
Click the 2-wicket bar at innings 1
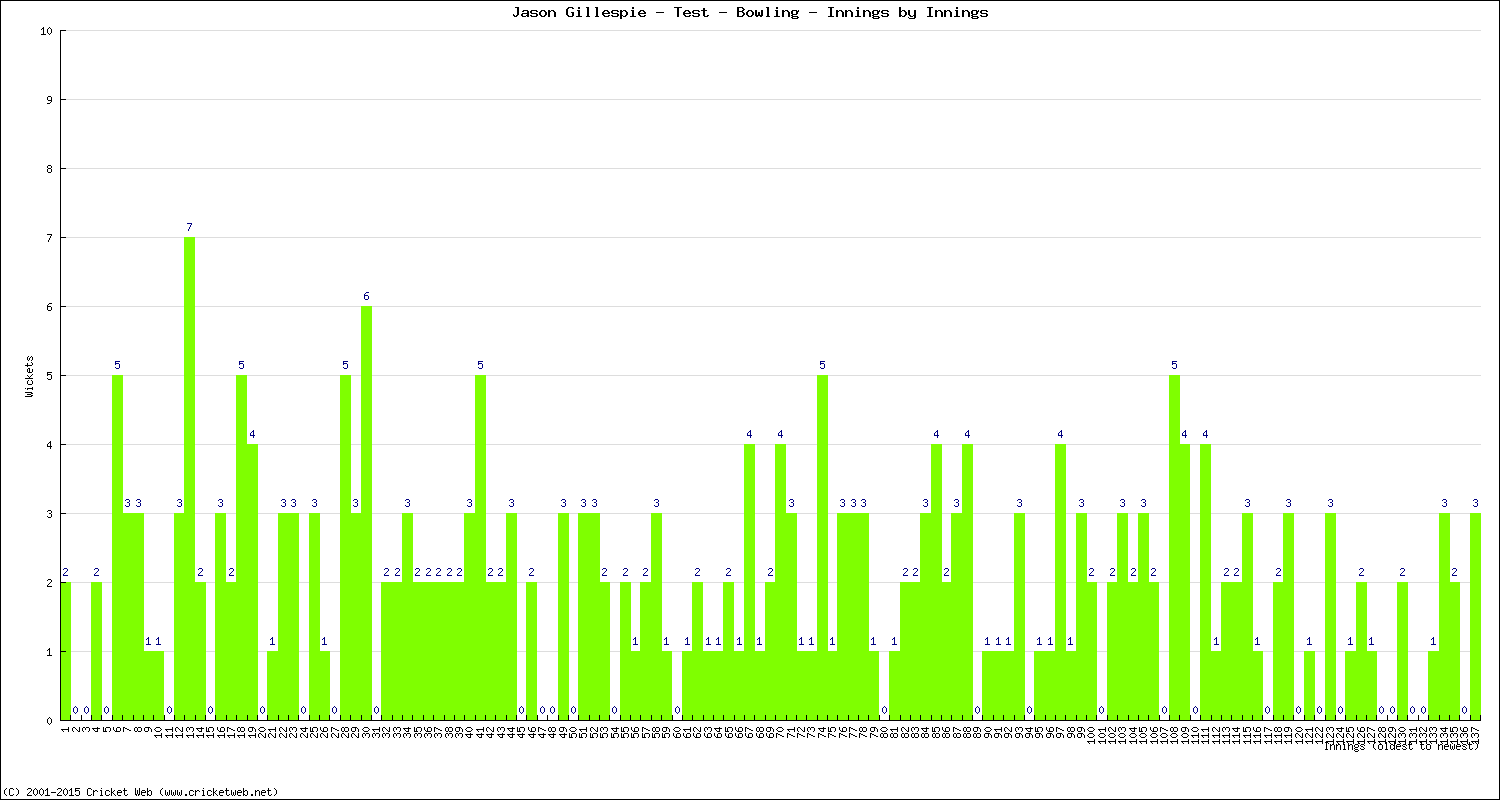pyautogui.click(x=66, y=651)
